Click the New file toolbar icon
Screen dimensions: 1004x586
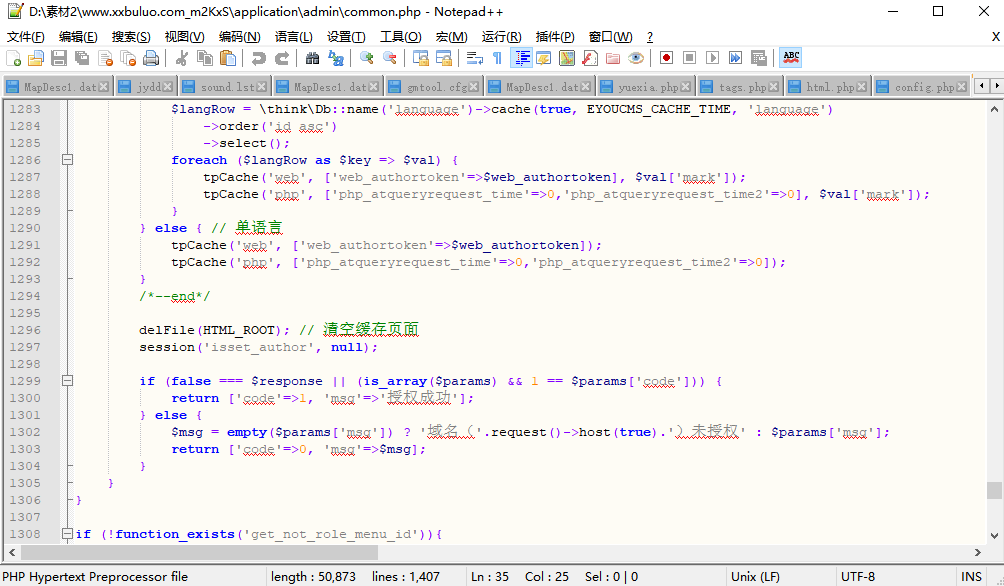(x=13, y=58)
